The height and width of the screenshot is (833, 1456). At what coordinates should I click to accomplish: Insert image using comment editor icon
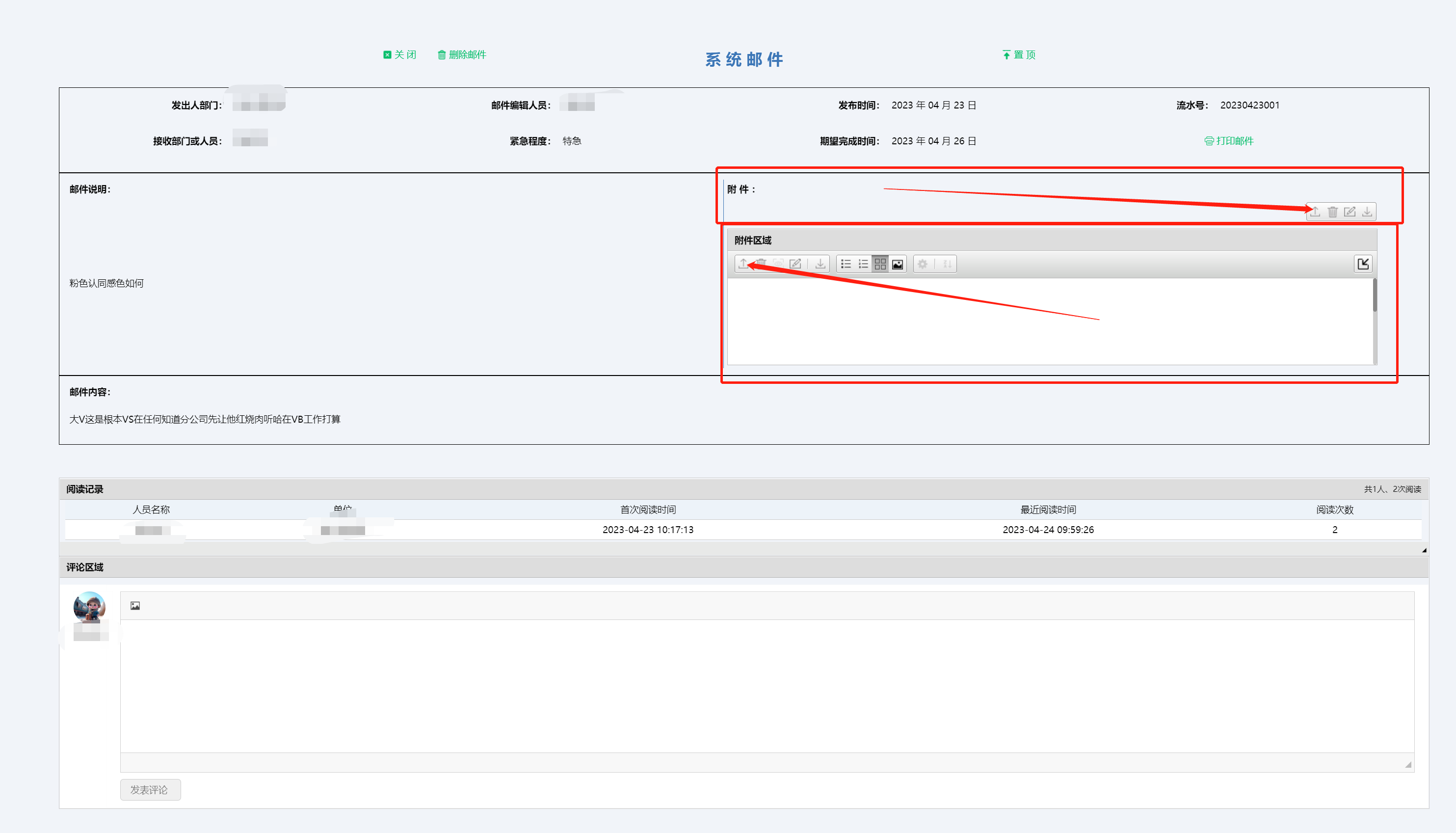coord(135,606)
